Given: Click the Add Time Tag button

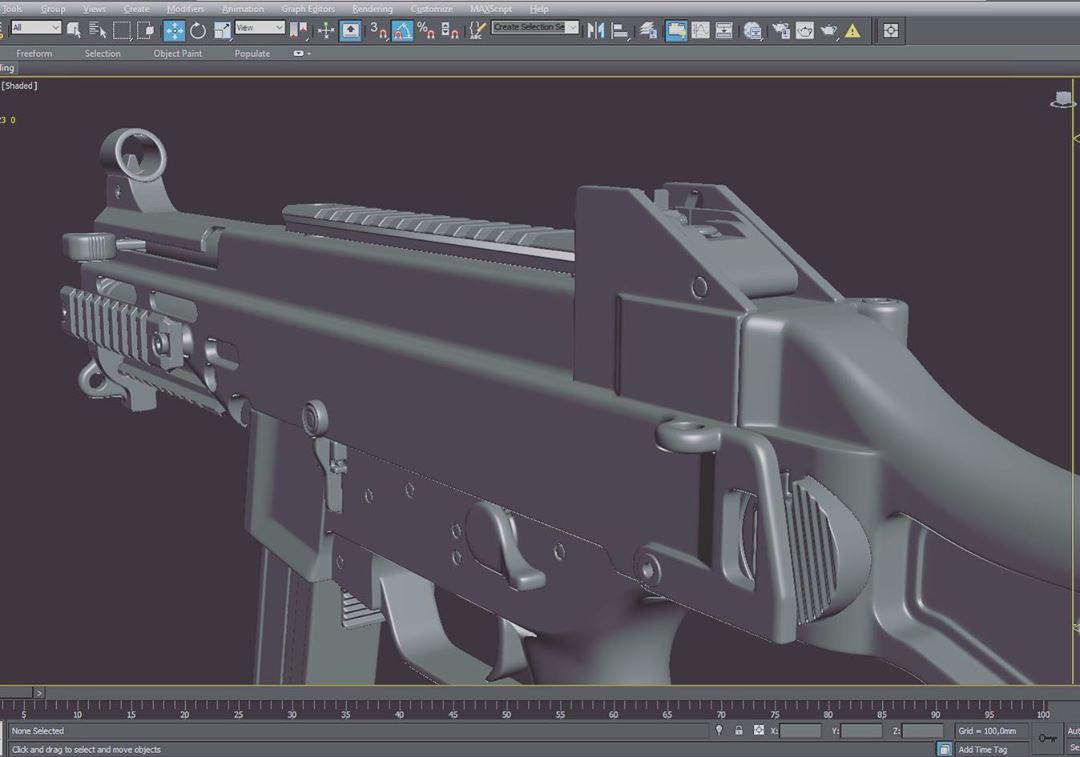Looking at the screenshot, I should pos(982,749).
